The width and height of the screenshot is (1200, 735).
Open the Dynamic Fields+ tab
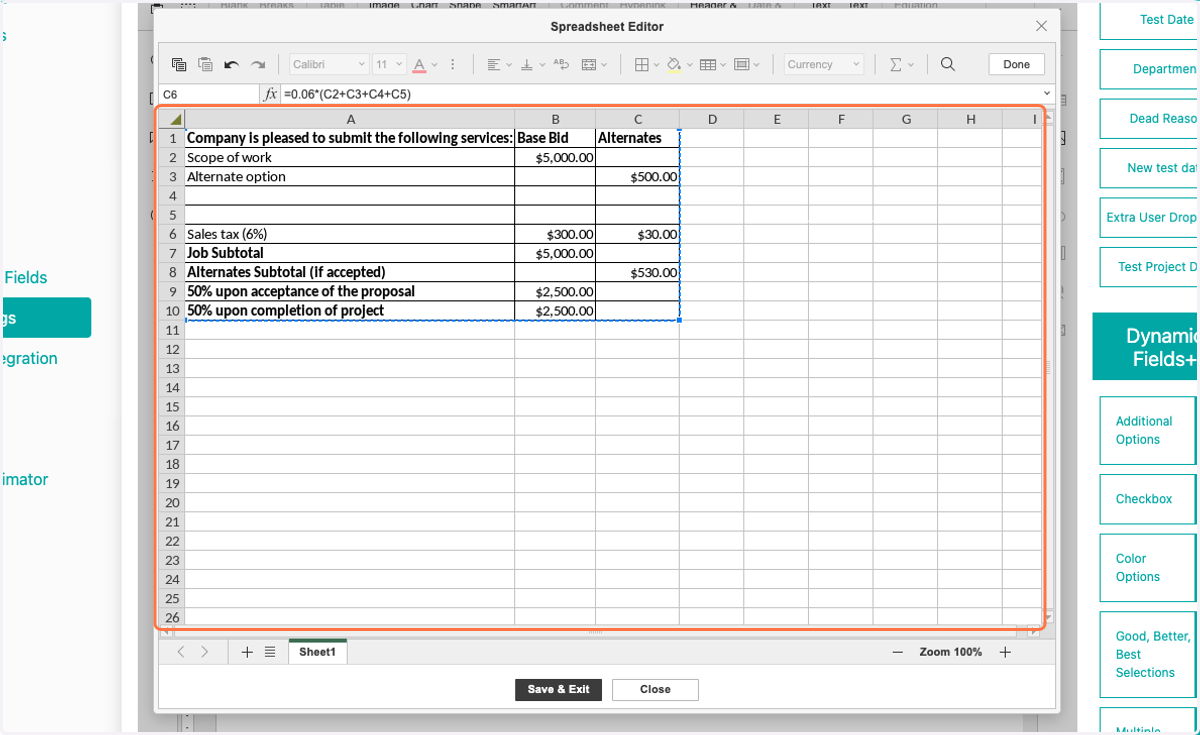[x=1146, y=347]
